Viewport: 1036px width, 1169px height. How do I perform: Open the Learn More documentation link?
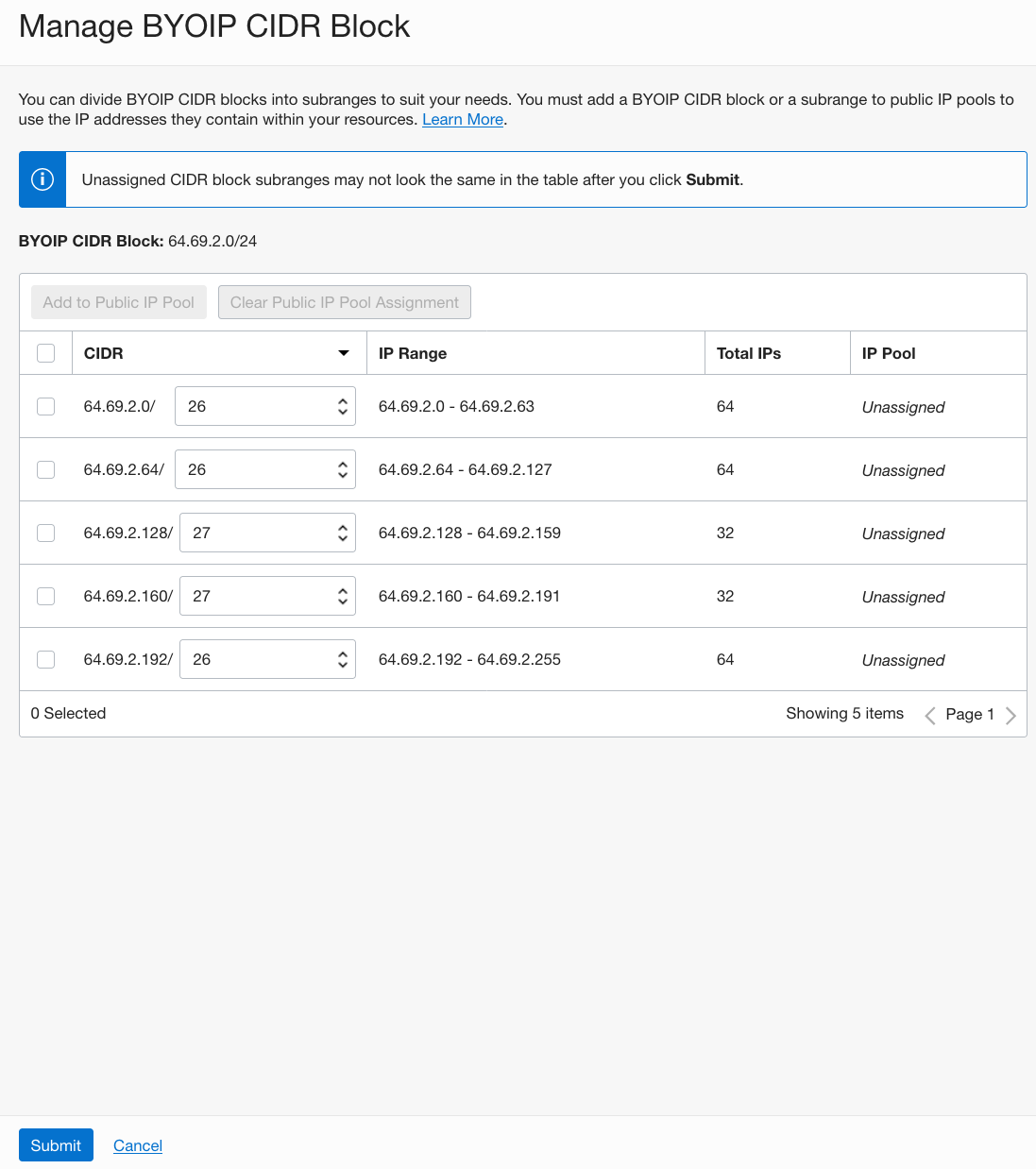[x=462, y=119]
